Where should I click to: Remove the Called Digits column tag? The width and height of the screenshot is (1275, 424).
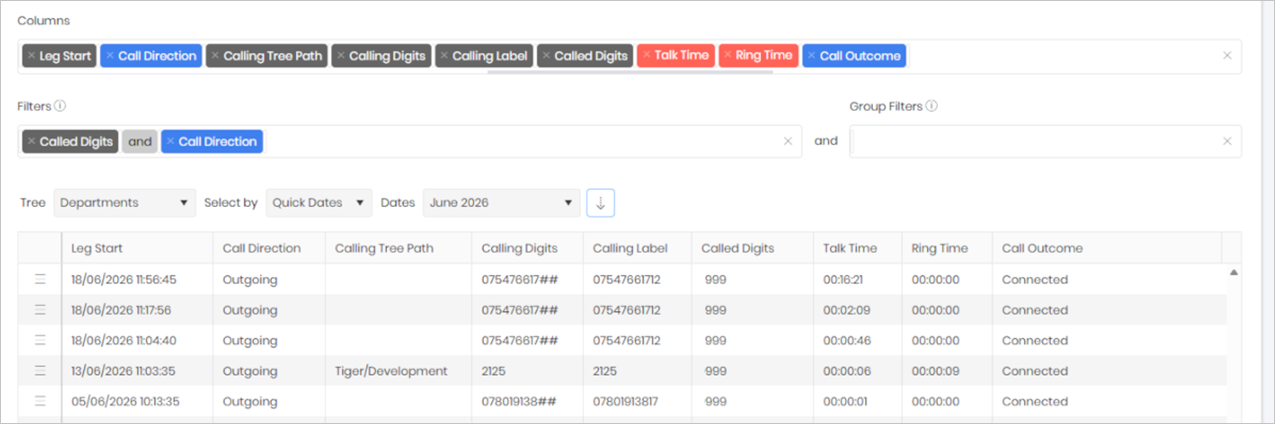[546, 56]
